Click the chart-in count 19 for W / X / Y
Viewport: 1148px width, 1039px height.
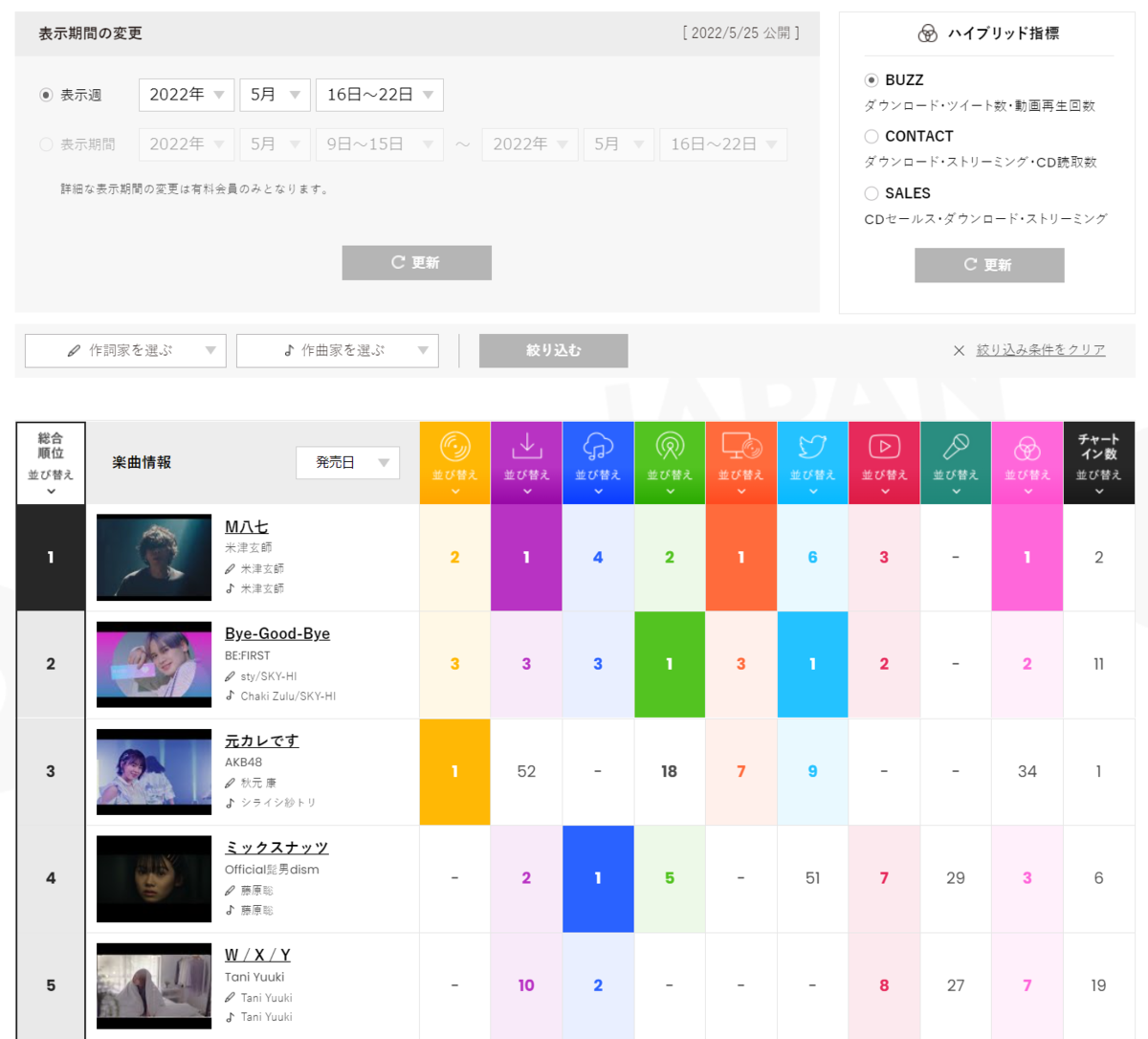[x=1098, y=985]
